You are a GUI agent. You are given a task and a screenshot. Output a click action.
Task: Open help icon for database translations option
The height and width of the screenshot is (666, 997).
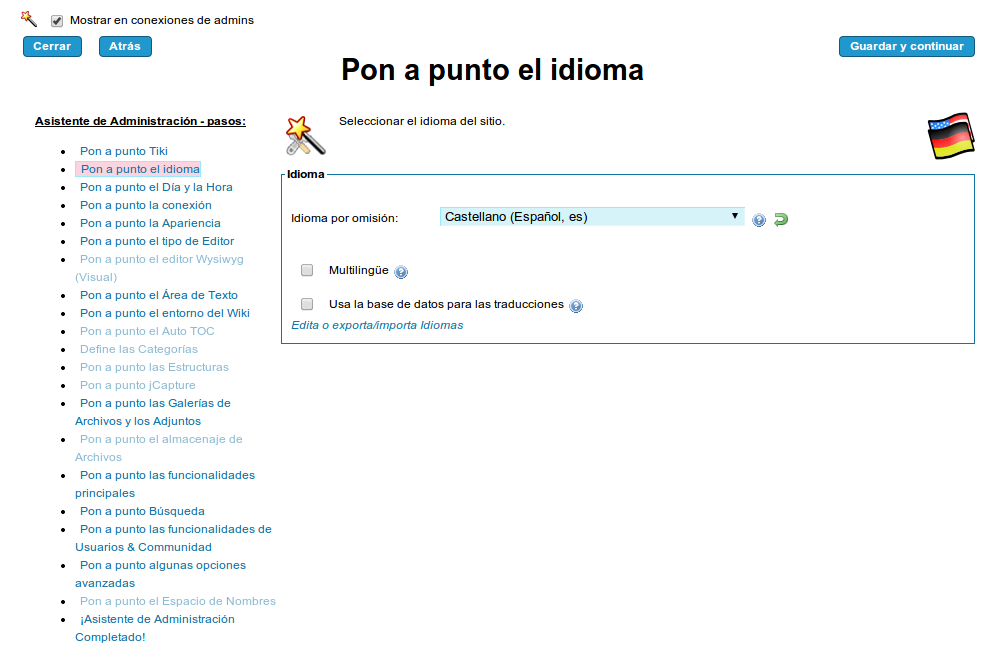(x=576, y=306)
